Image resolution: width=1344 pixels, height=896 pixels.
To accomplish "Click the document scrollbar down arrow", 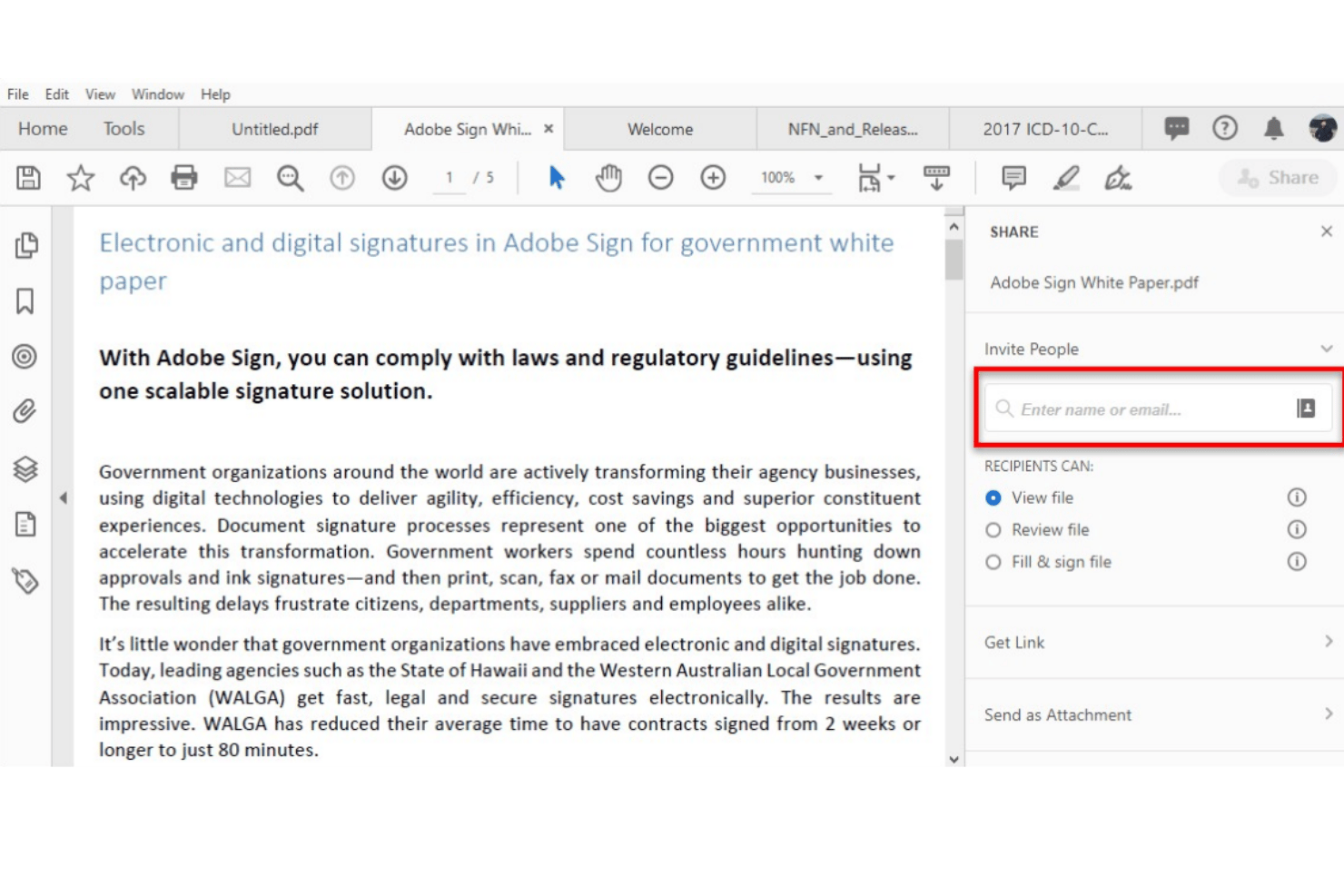I will coord(954,759).
